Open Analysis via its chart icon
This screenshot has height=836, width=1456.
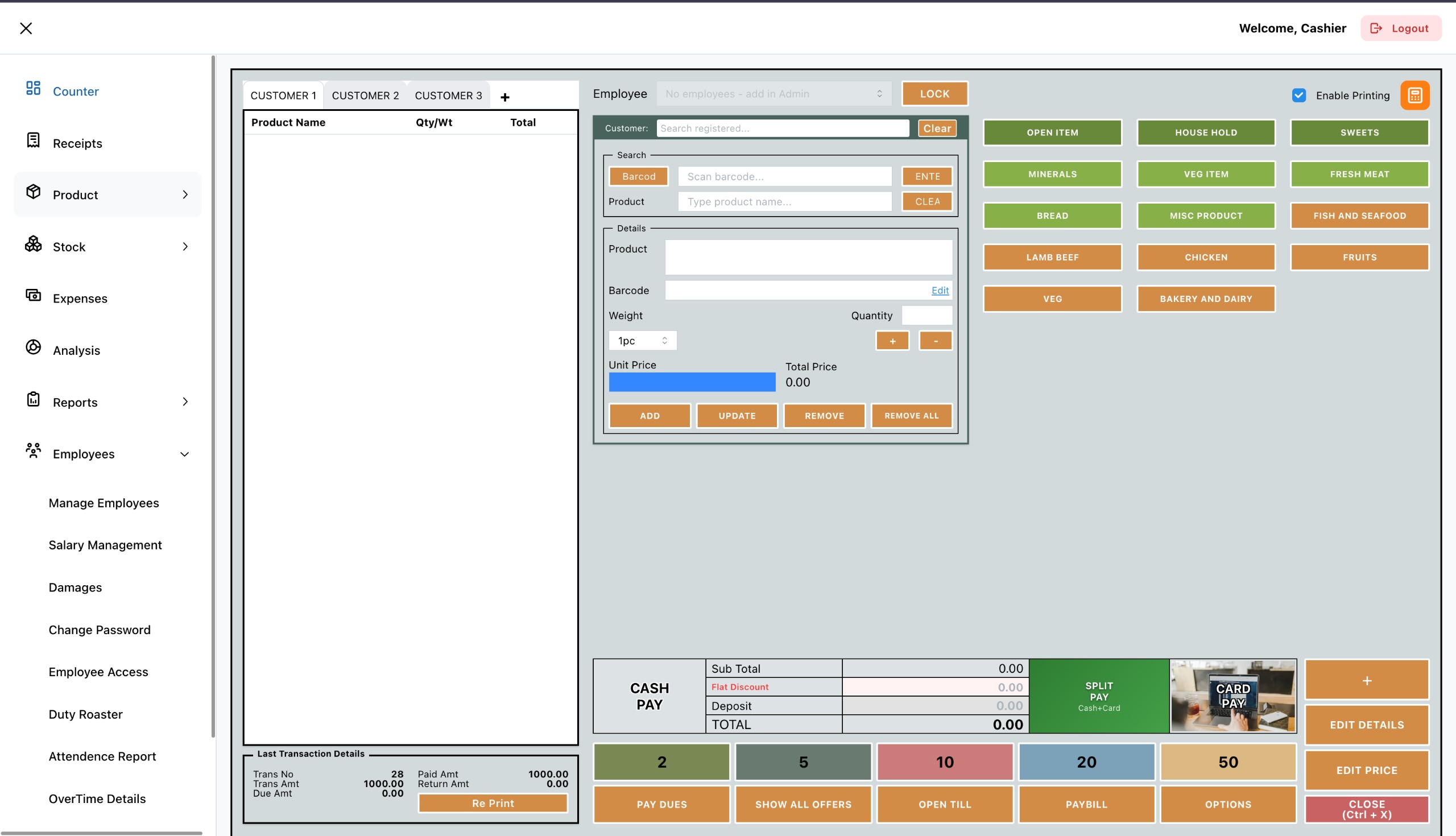[x=34, y=347]
